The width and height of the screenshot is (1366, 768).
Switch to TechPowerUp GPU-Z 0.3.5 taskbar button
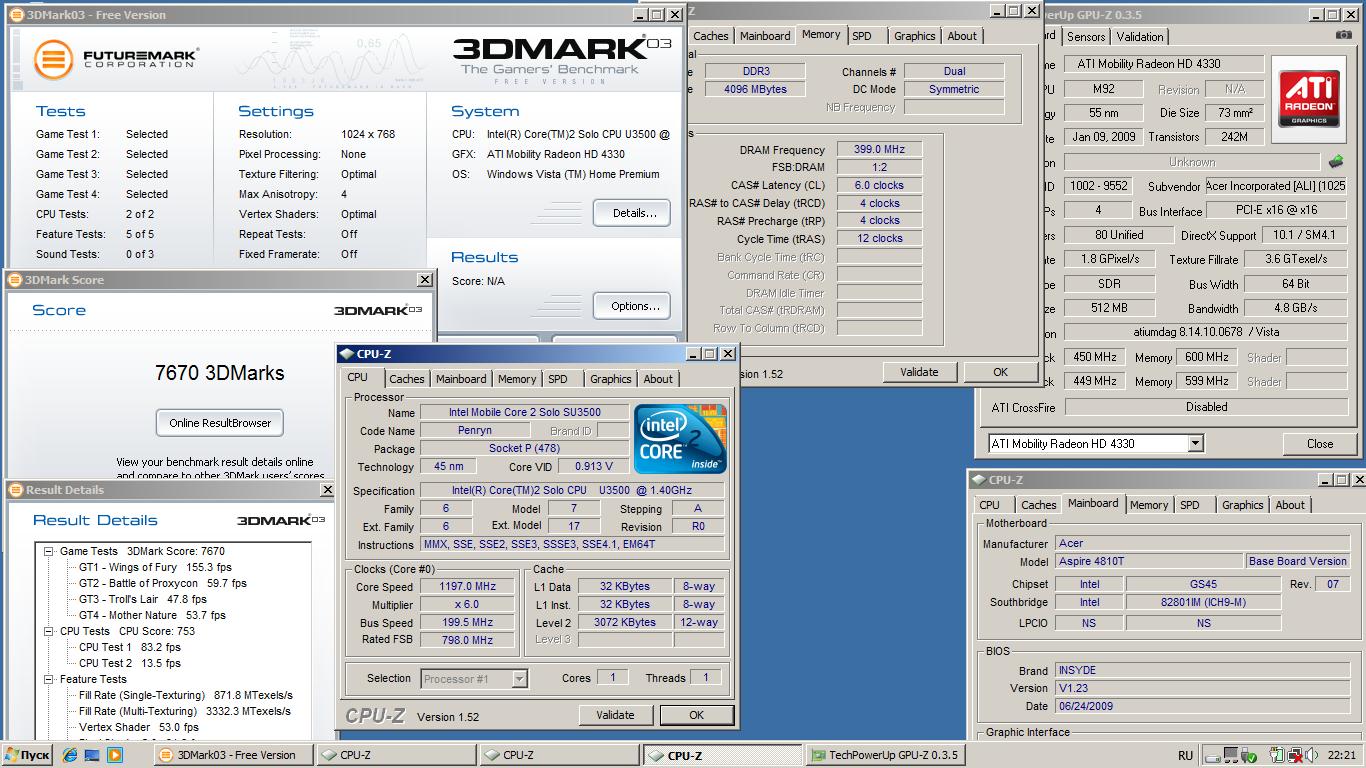[x=884, y=755]
